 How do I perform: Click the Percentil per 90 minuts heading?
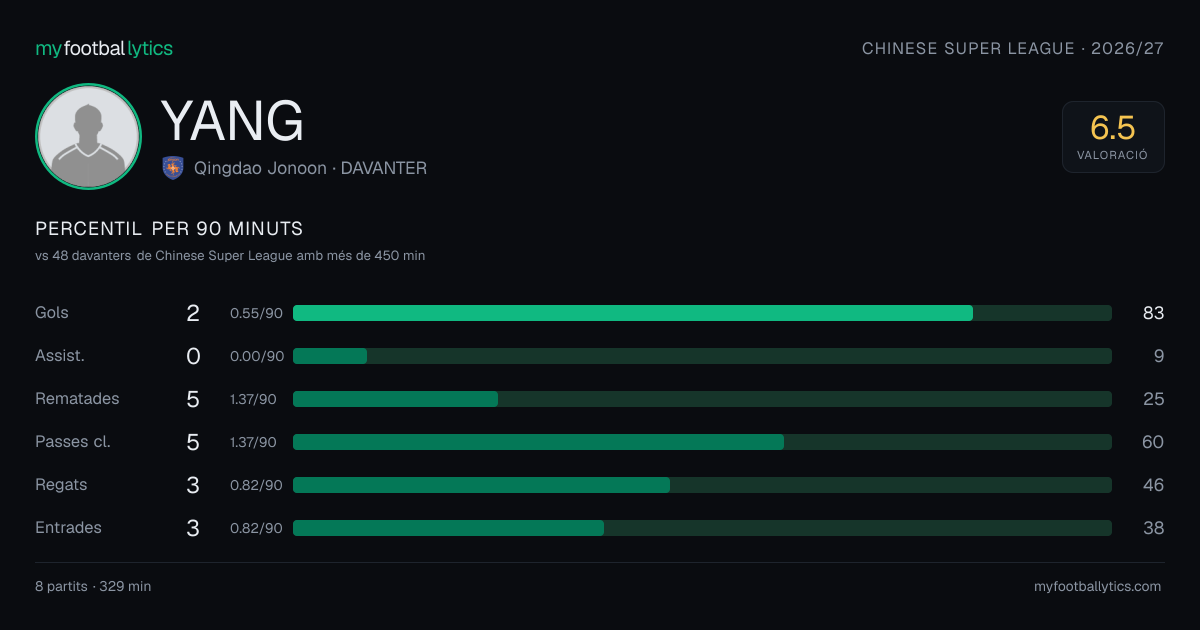tap(169, 229)
